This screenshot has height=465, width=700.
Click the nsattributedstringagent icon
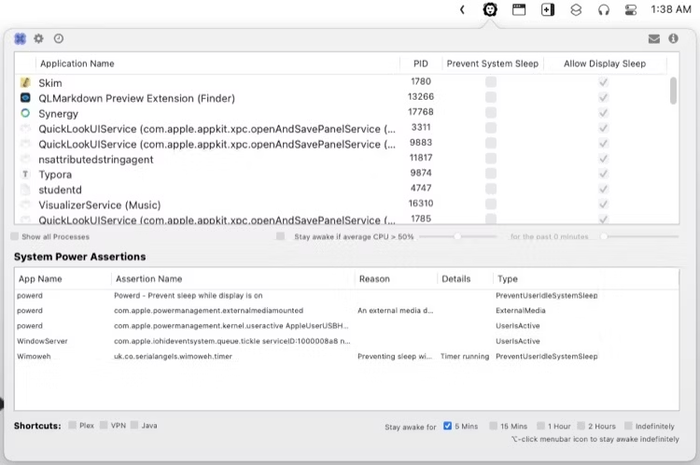point(25,159)
